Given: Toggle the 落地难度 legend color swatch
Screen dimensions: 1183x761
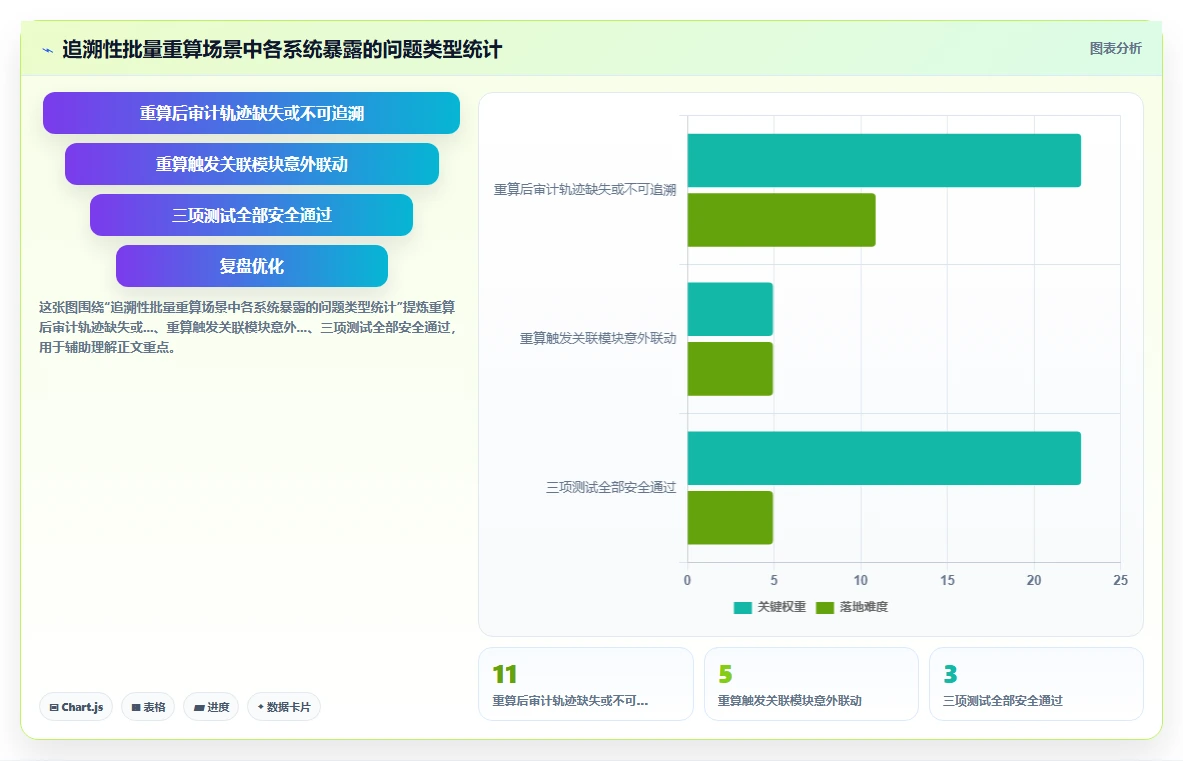Looking at the screenshot, I should pyautogui.click(x=825, y=607).
